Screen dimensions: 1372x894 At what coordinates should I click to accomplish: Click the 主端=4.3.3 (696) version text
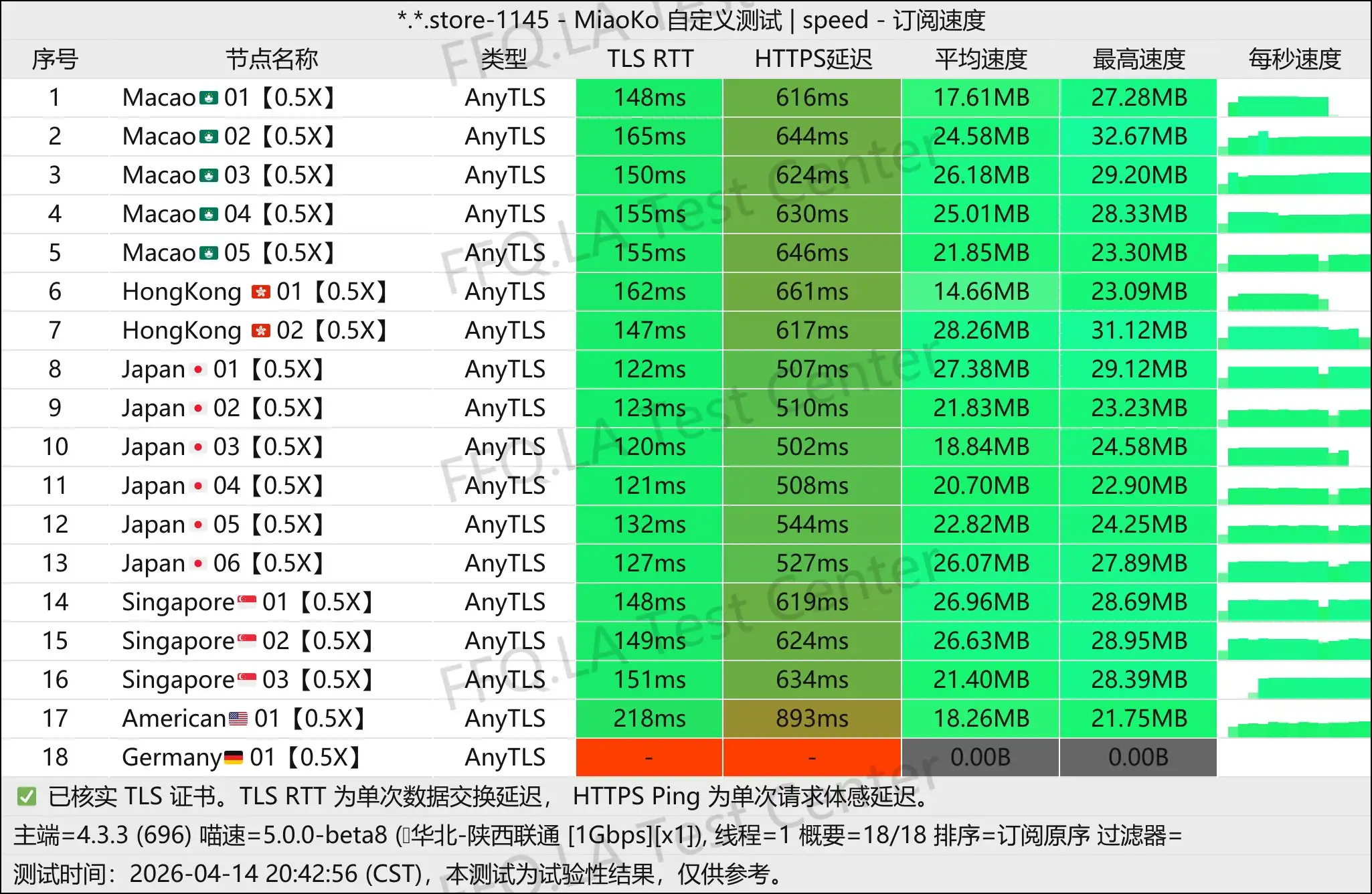103,835
